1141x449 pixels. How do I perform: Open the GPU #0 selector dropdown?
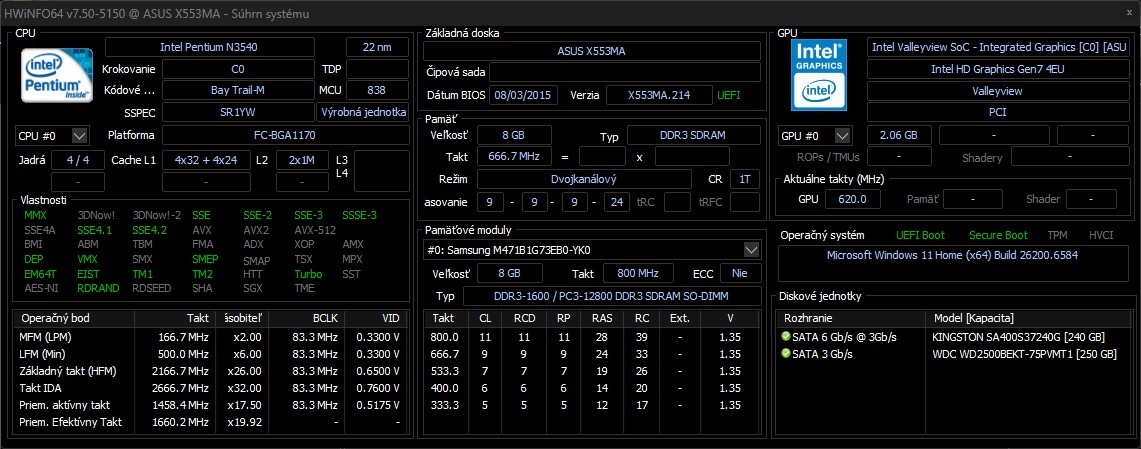tap(843, 135)
